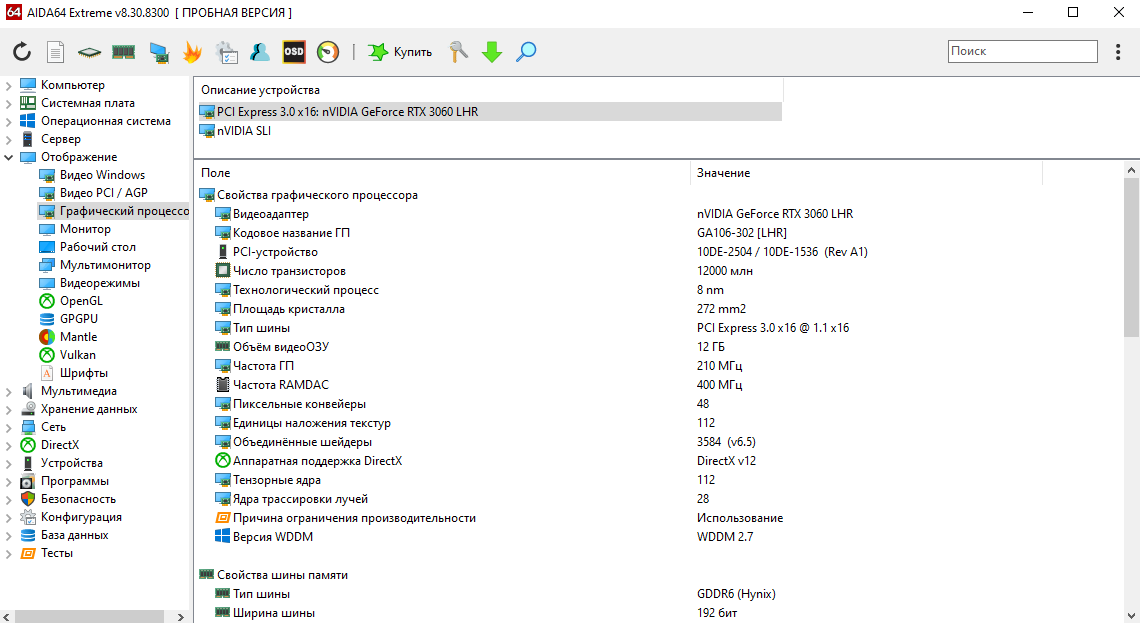
Task: Select Видеорежимы in the tree
Action: 100,283
